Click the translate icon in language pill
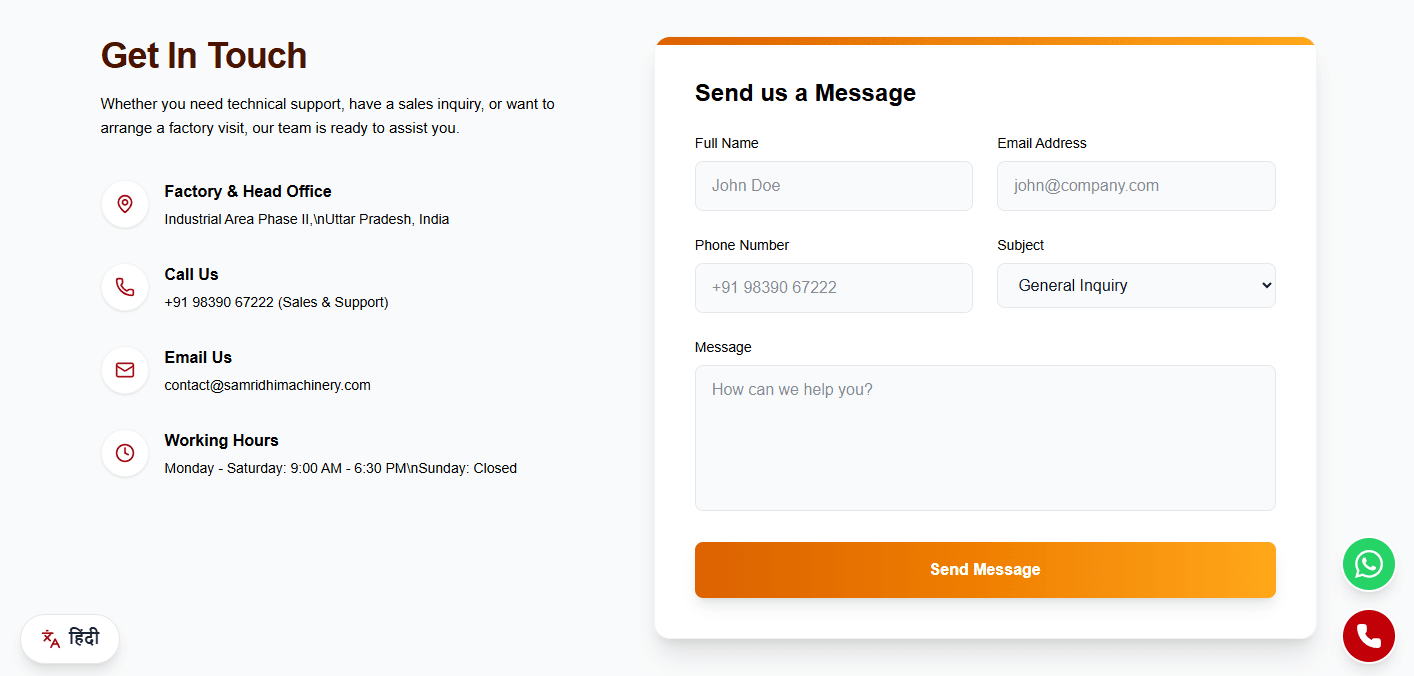1414x676 pixels. click(x=51, y=638)
